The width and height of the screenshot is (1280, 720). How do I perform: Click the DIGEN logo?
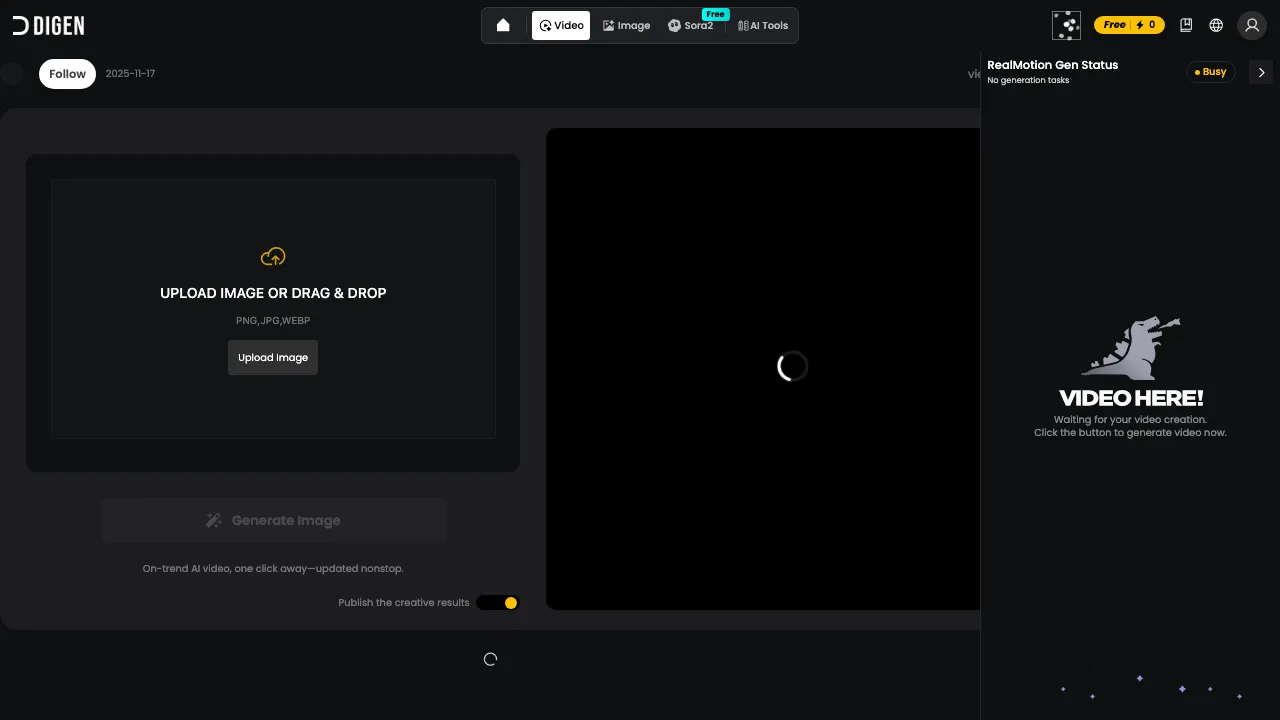tap(47, 25)
